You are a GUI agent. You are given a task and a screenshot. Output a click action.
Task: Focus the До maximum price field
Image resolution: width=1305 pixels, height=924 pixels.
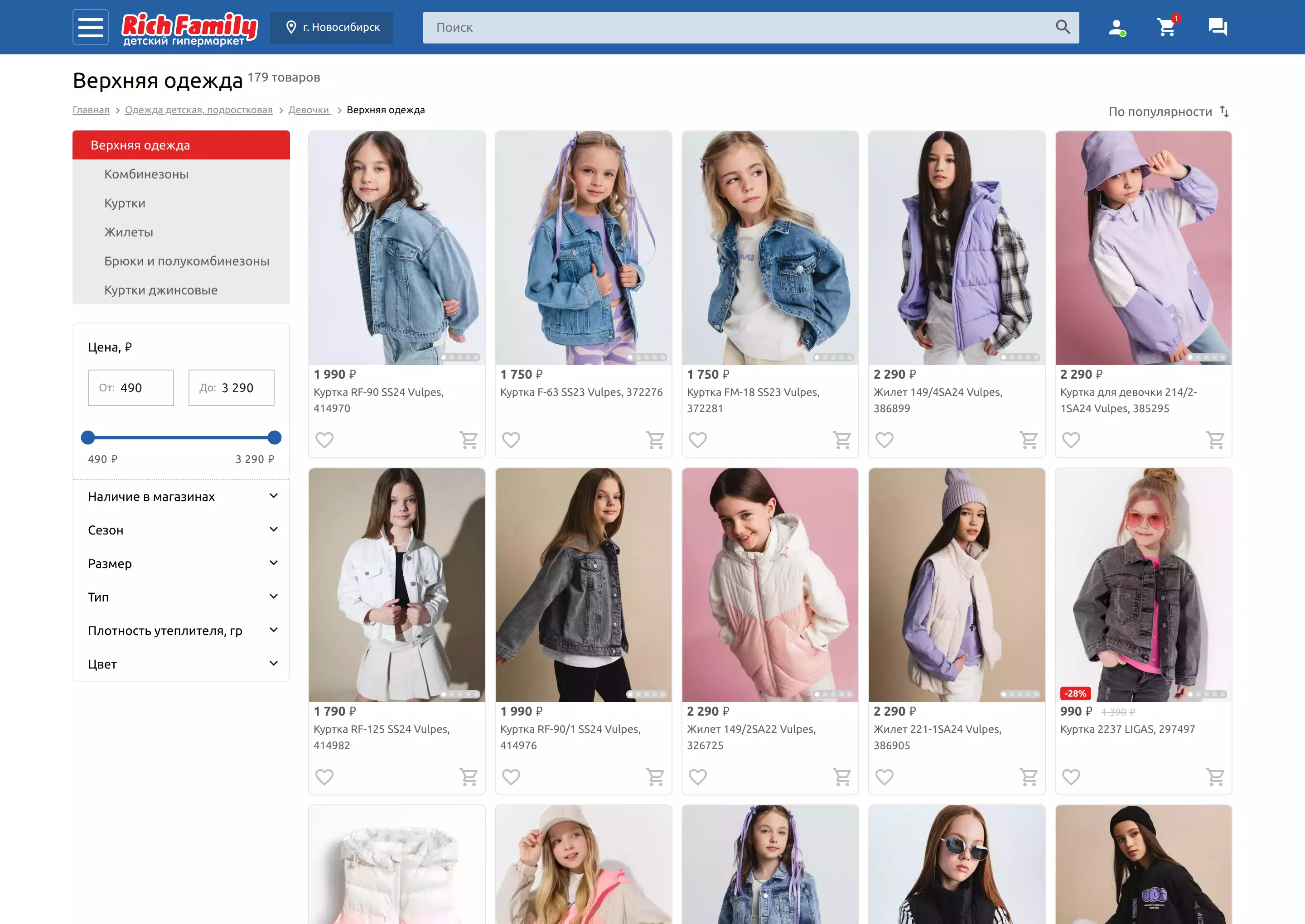[231, 388]
